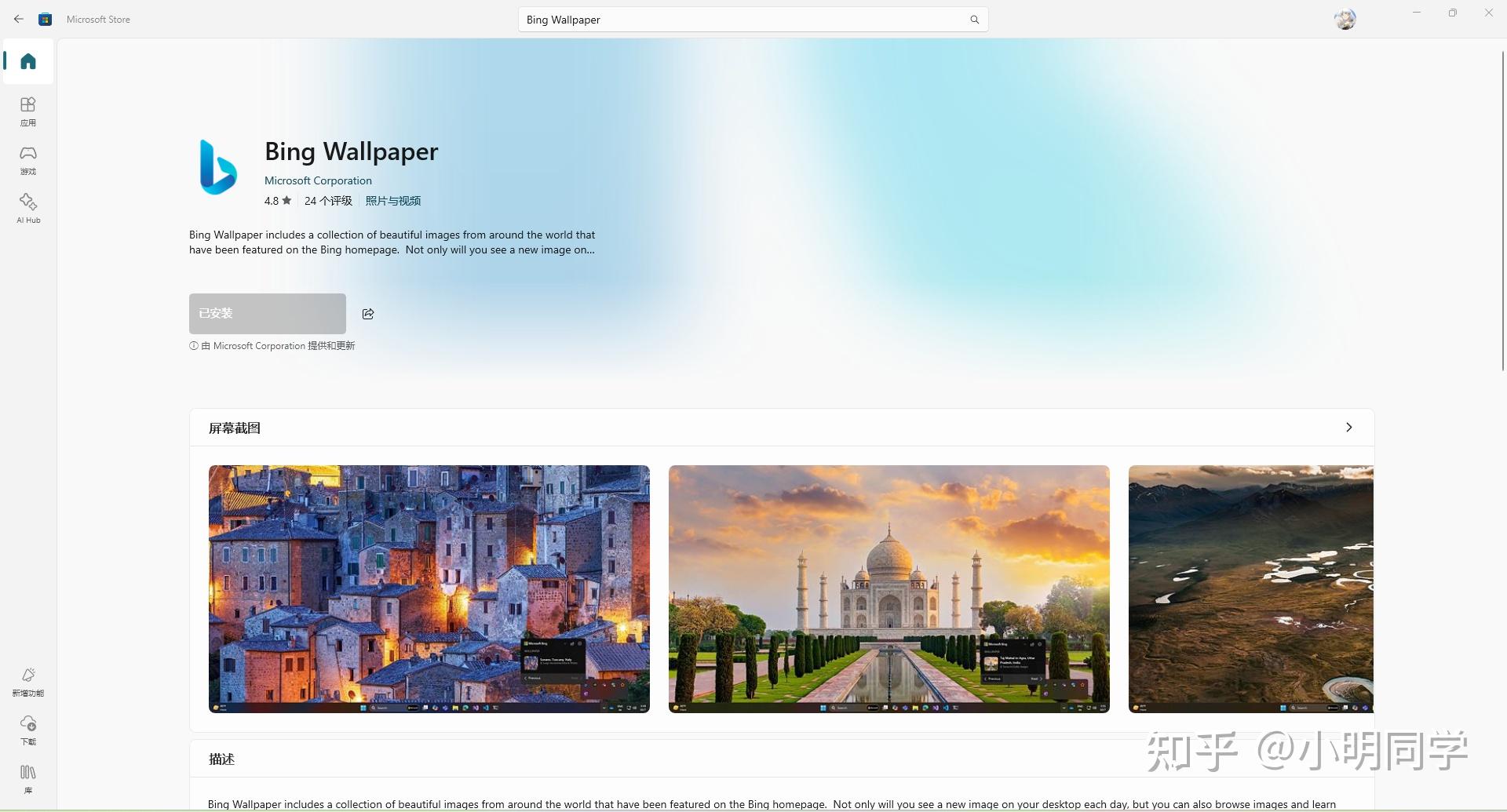This screenshot has height=812, width=1507.
Task: Open the Home sidebar tab
Action: coord(28,61)
